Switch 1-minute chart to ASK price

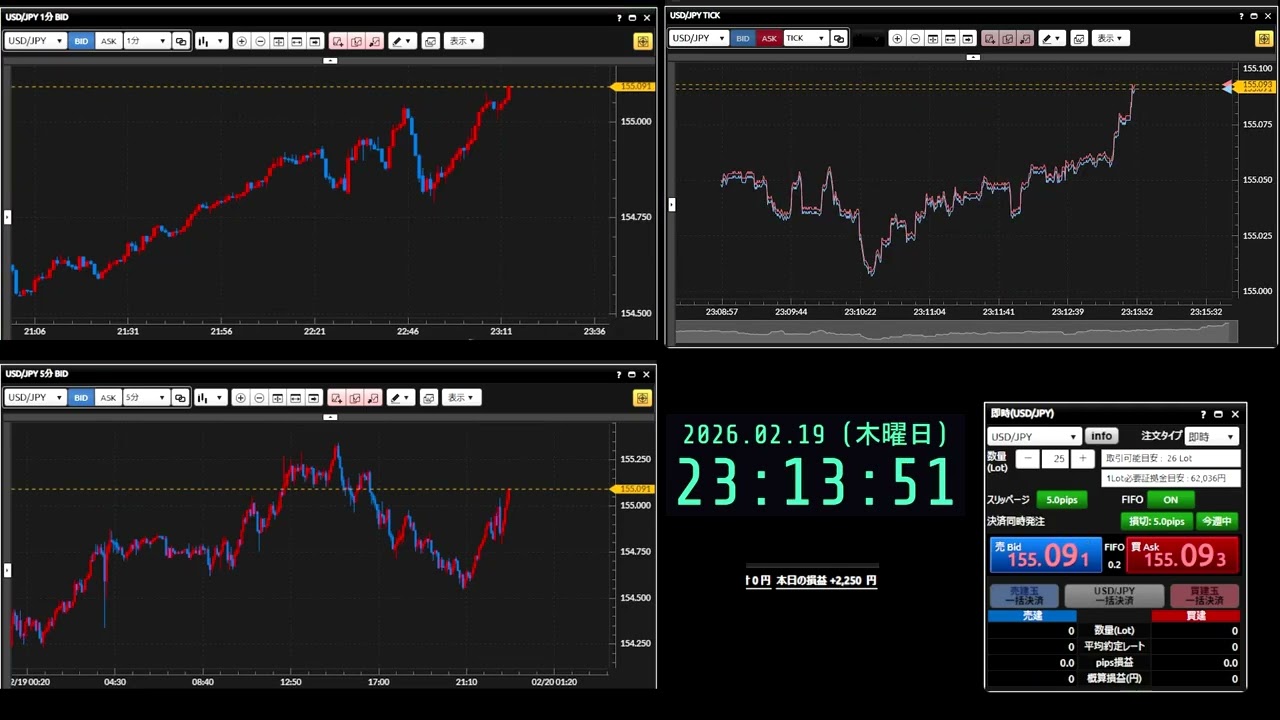(108, 41)
